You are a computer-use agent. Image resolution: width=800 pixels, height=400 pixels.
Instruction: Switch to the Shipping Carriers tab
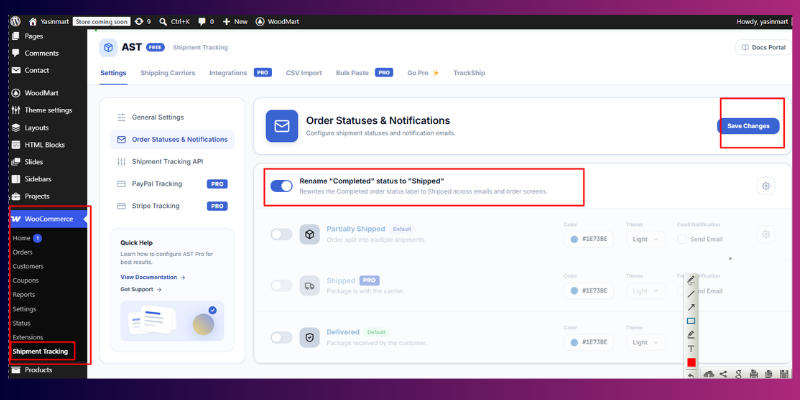[168, 73]
